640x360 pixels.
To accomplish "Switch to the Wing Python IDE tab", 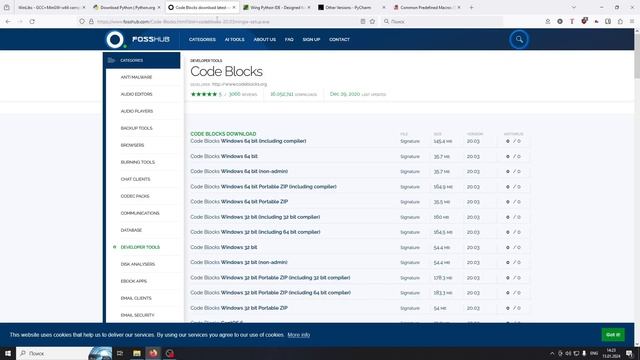I will click(x=276, y=7).
